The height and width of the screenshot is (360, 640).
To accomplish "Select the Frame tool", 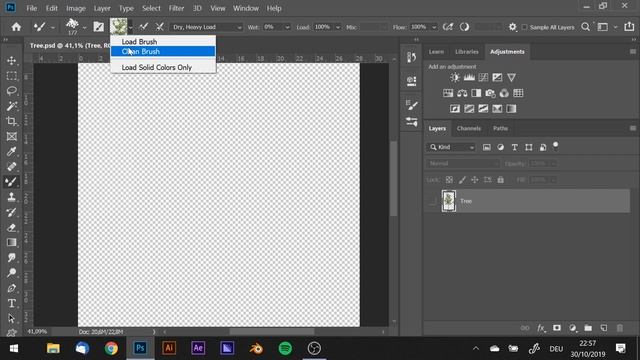I will 11,136.
